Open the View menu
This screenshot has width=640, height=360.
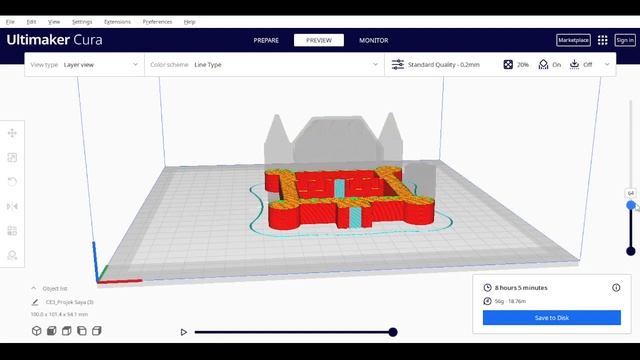click(54, 22)
